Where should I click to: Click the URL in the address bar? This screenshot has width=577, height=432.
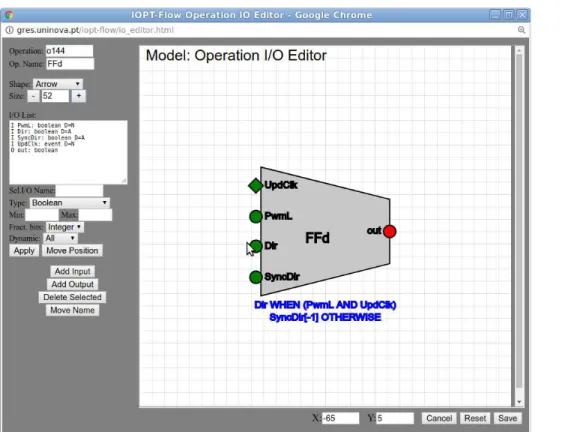tap(95, 30)
